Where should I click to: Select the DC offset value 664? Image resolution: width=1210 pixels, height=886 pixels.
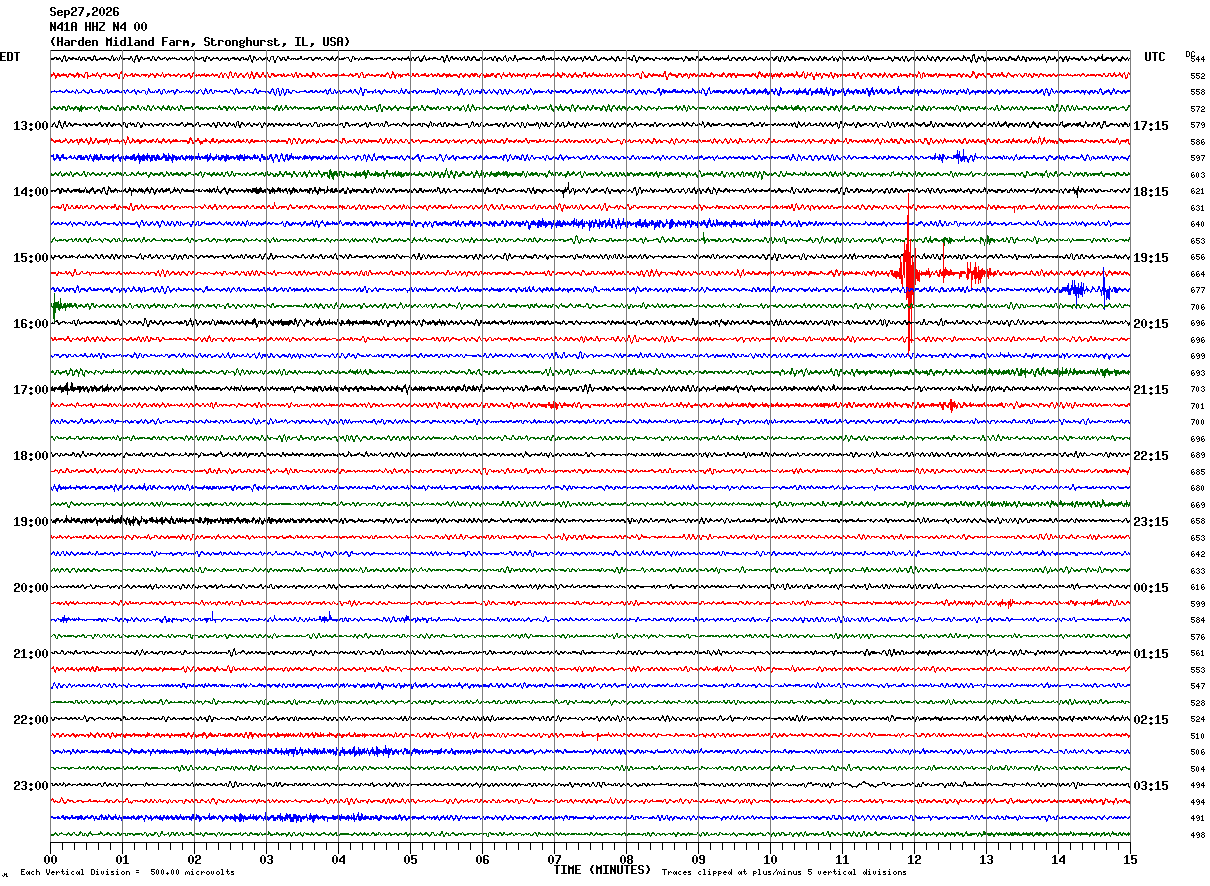(1197, 274)
